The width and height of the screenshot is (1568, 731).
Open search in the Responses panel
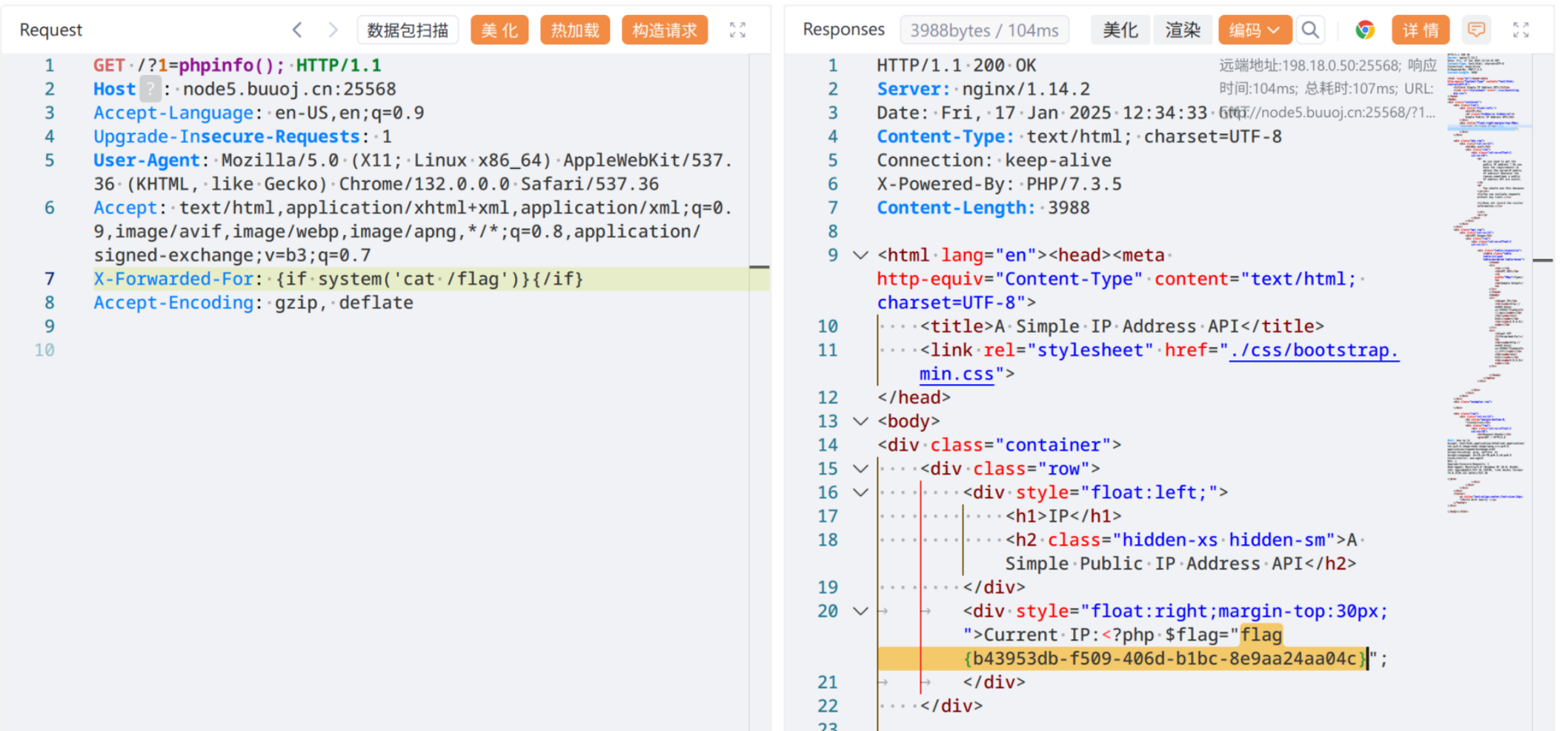tap(1310, 30)
